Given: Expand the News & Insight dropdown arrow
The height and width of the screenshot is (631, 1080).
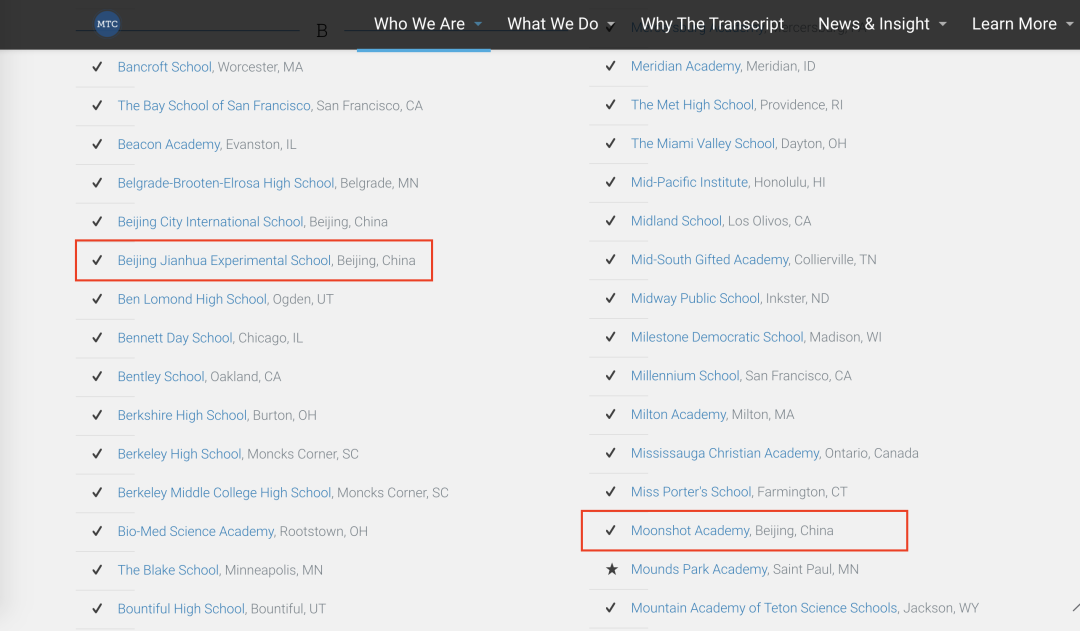Looking at the screenshot, I should point(943,24).
